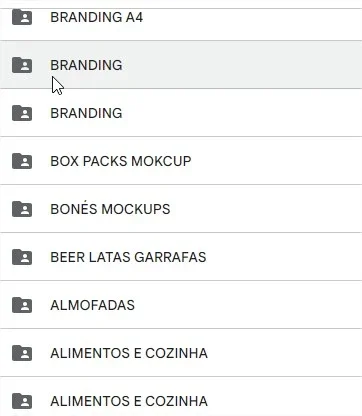Click folder icon of BRANDING row above BOX PACKS
362x416 pixels.
(x=22, y=113)
